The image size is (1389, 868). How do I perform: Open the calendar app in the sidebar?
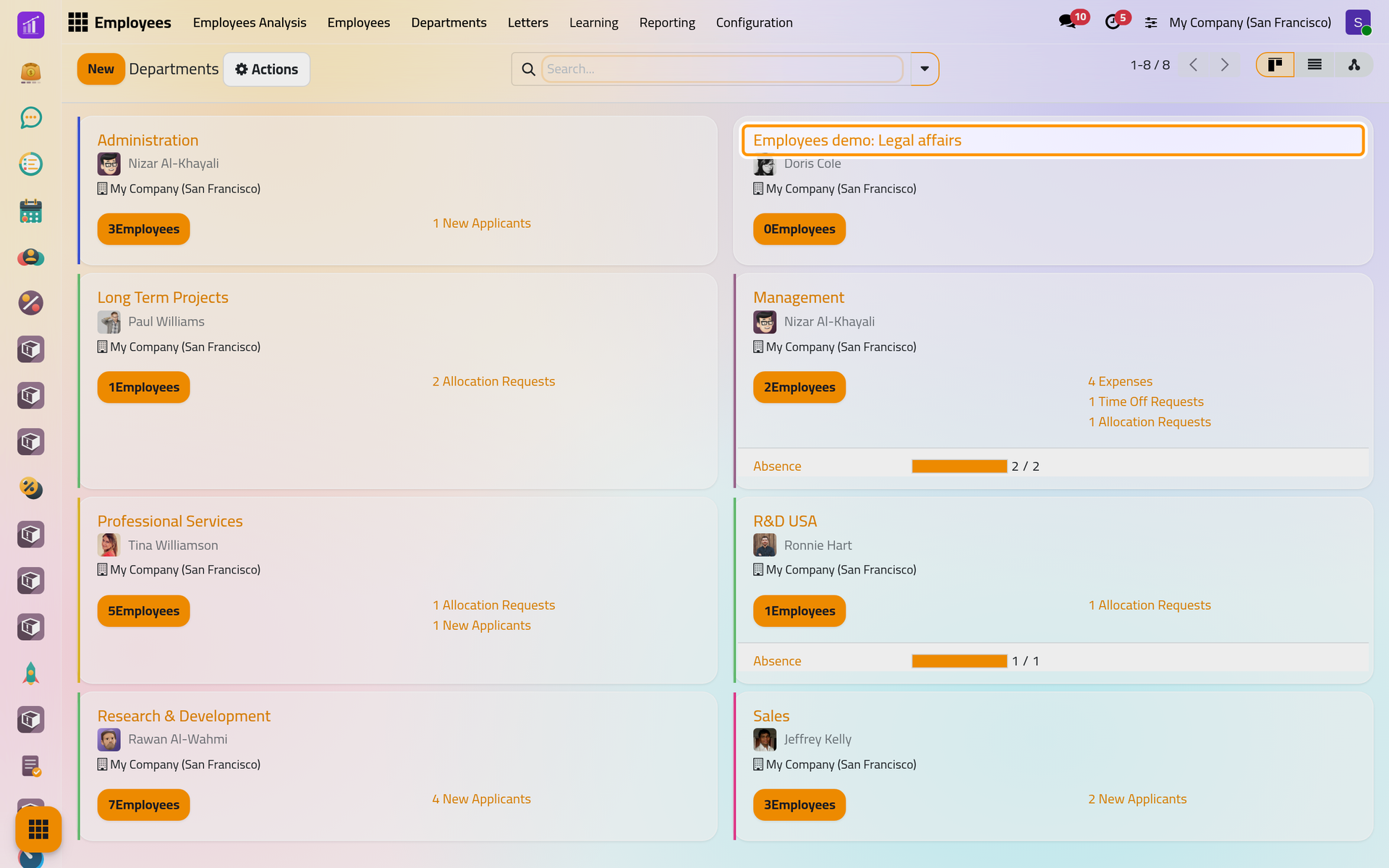pyautogui.click(x=30, y=210)
